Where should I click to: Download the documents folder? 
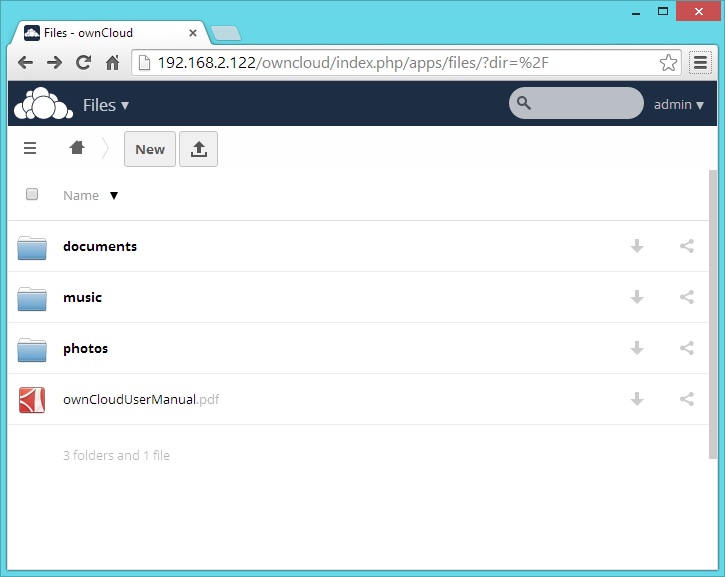pyautogui.click(x=637, y=246)
